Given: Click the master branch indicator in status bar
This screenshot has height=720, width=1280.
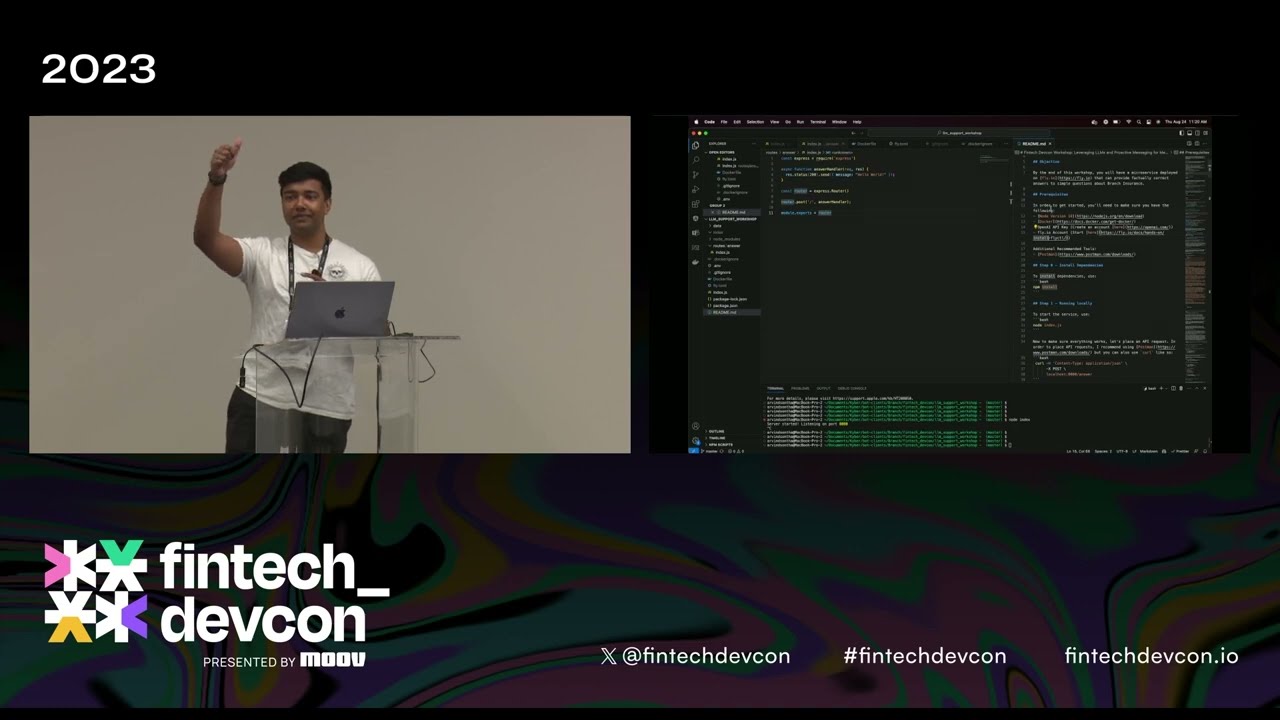Looking at the screenshot, I should pyautogui.click(x=708, y=451).
